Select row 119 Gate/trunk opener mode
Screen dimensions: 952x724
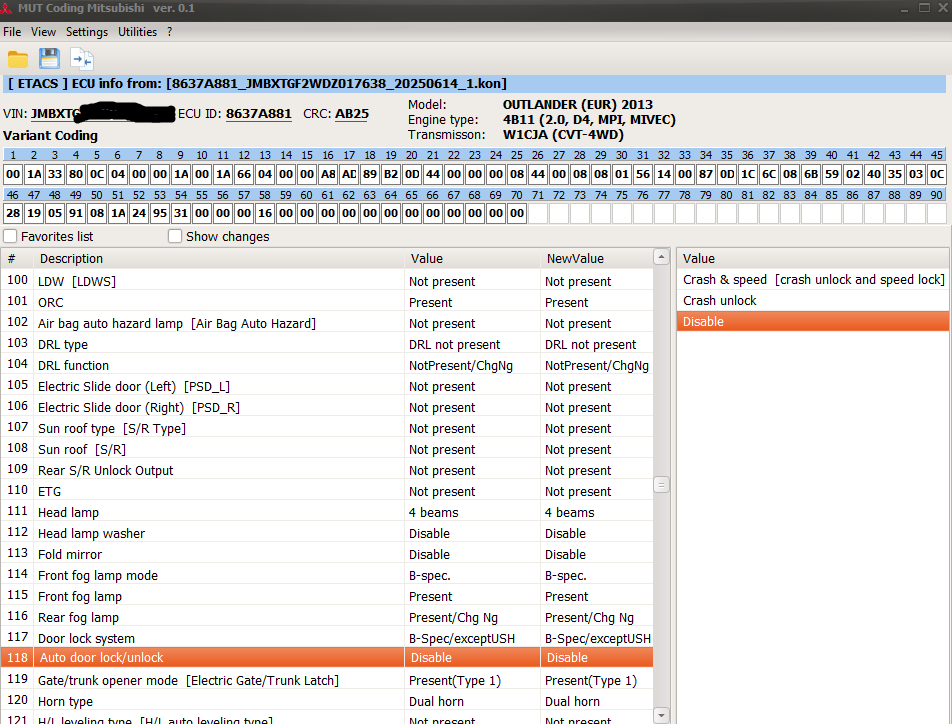pos(327,680)
